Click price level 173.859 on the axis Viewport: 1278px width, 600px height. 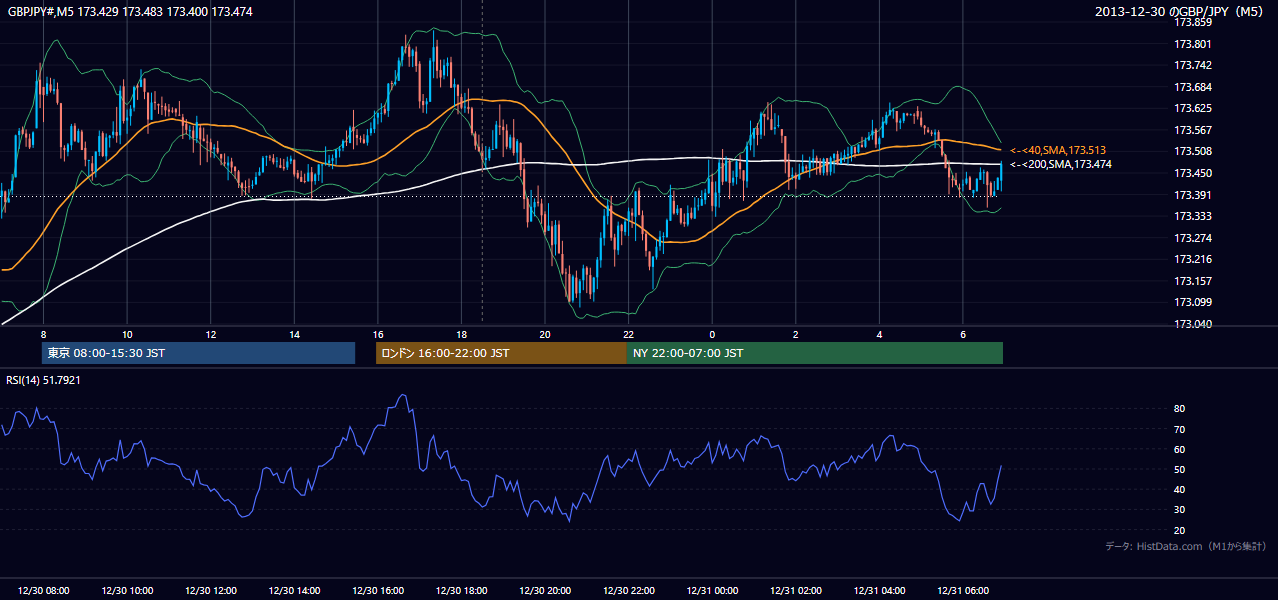click(1194, 22)
